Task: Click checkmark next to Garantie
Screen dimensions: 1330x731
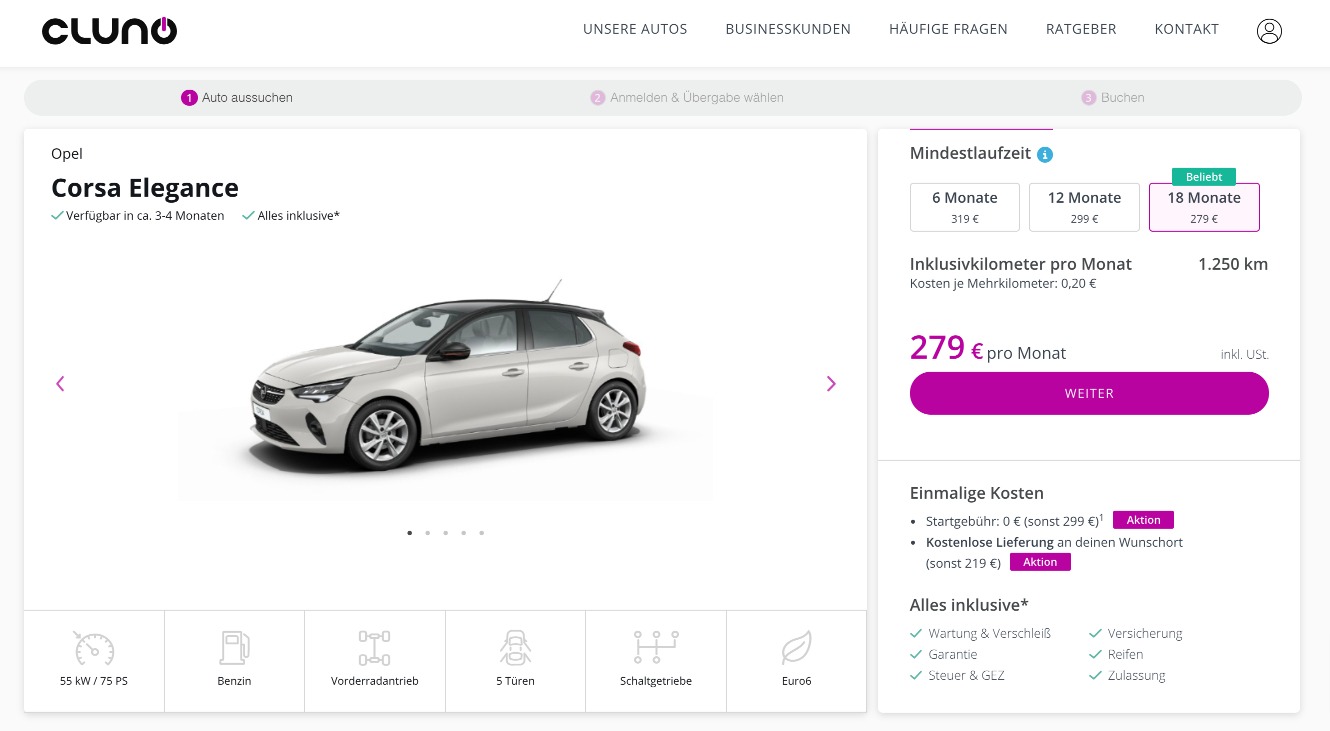Action: [x=916, y=654]
